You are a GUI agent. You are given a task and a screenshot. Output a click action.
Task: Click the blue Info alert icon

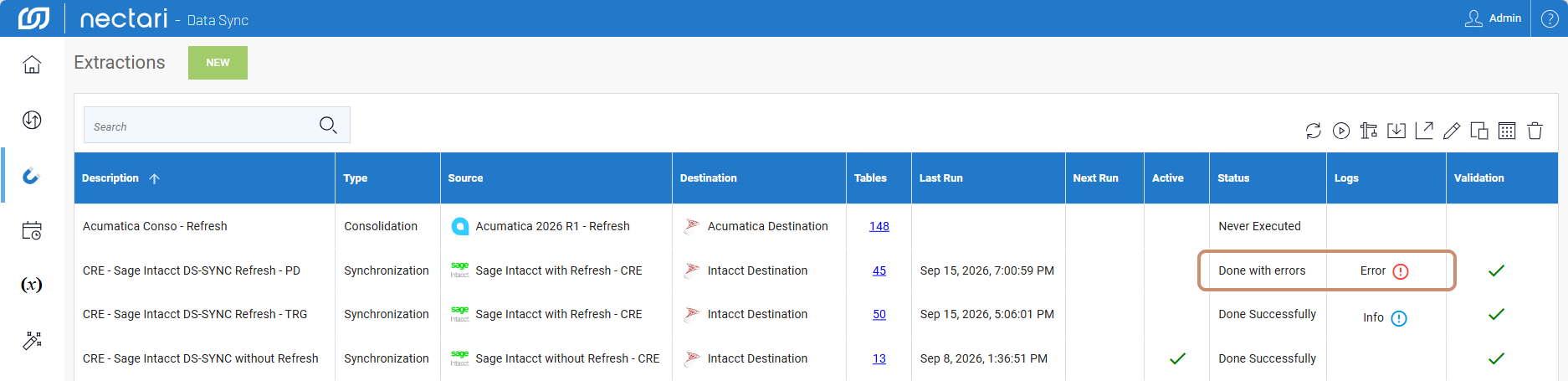(1399, 318)
